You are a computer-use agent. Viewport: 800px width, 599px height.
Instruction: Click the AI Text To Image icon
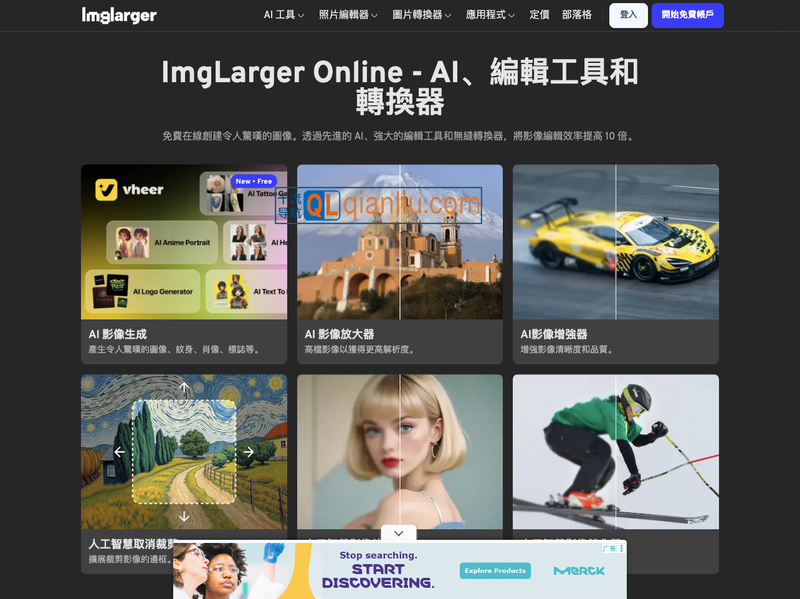point(232,291)
